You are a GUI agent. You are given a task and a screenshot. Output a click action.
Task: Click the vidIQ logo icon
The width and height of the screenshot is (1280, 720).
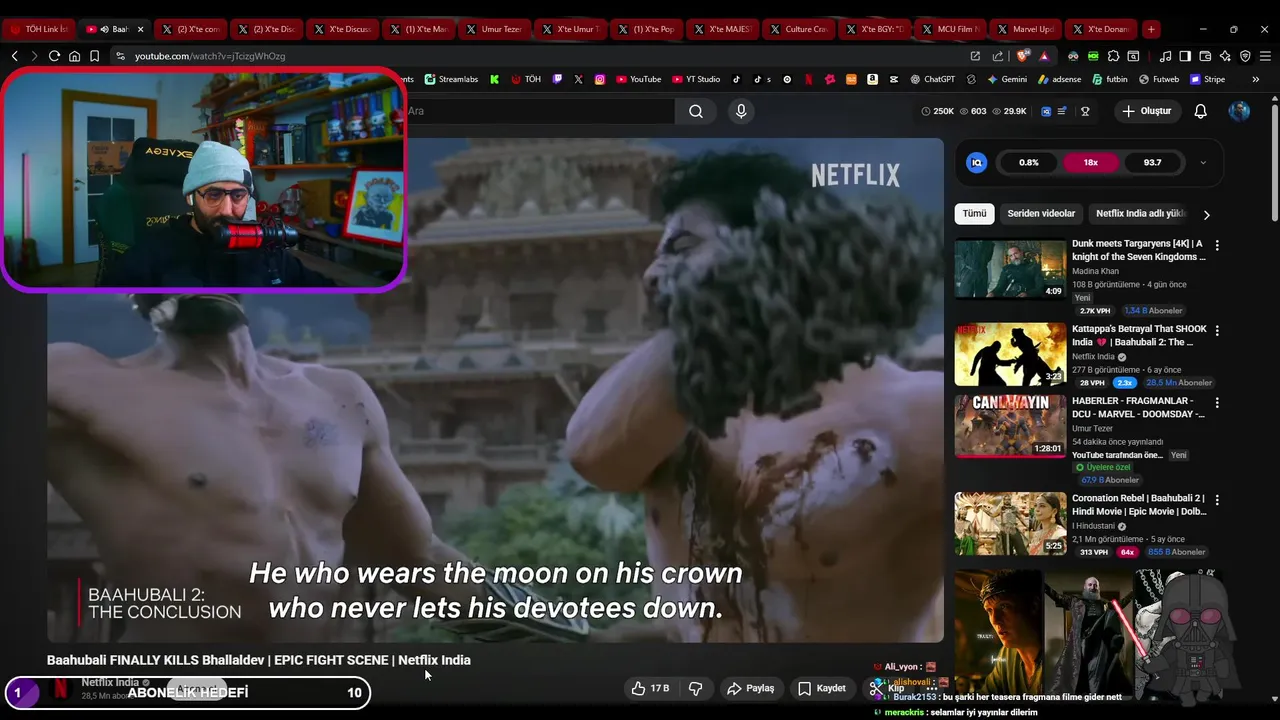coord(977,162)
